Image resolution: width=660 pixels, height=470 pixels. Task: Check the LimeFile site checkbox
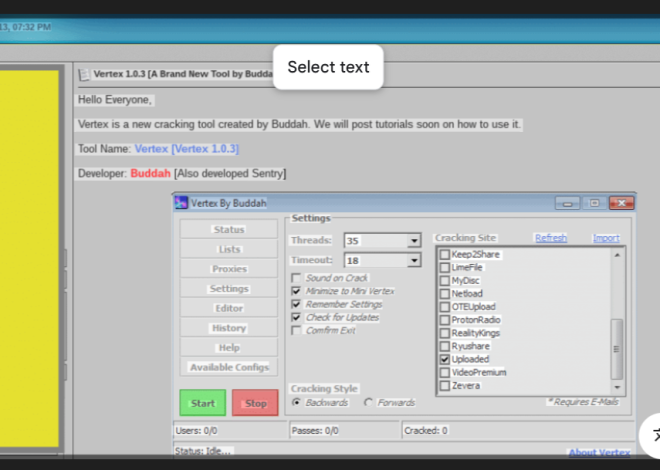pyautogui.click(x=444, y=268)
